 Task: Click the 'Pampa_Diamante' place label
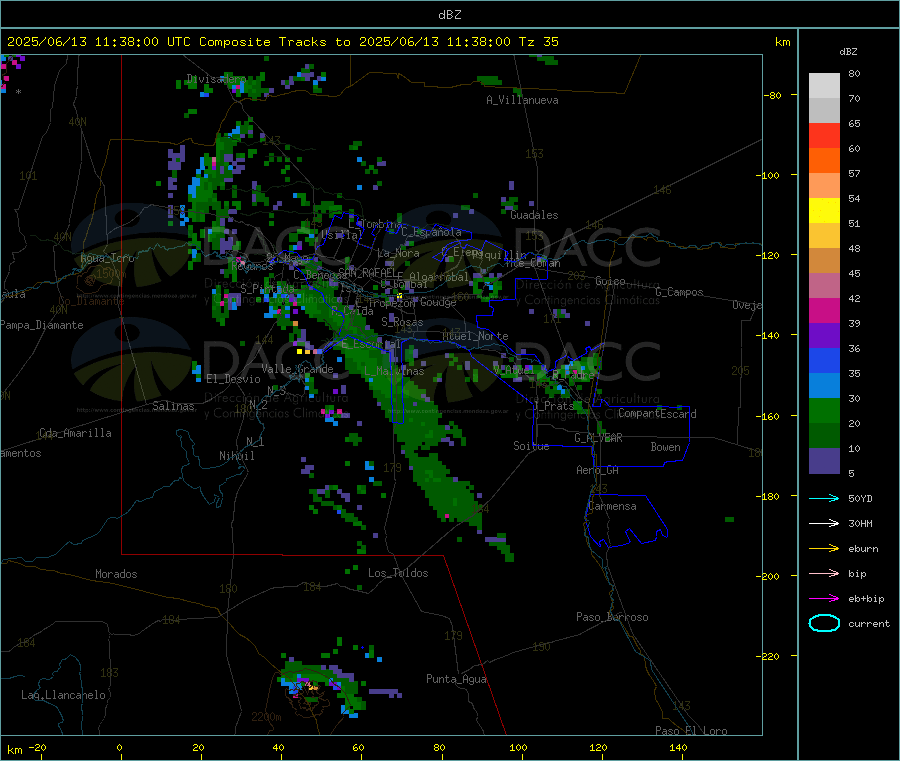[x=41, y=325]
